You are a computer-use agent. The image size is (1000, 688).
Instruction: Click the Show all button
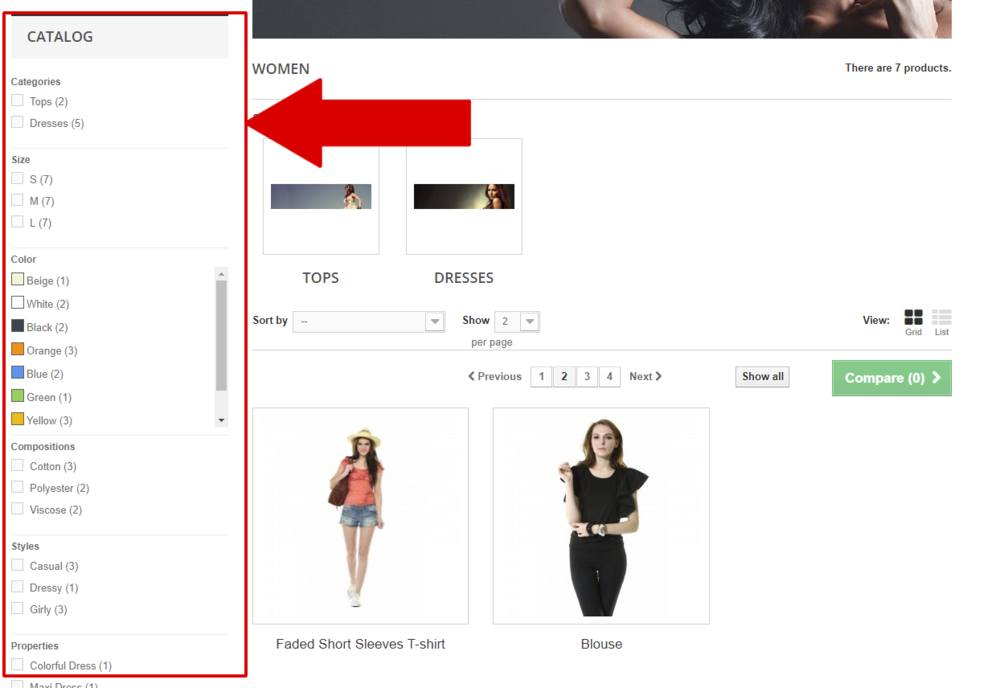(761, 376)
